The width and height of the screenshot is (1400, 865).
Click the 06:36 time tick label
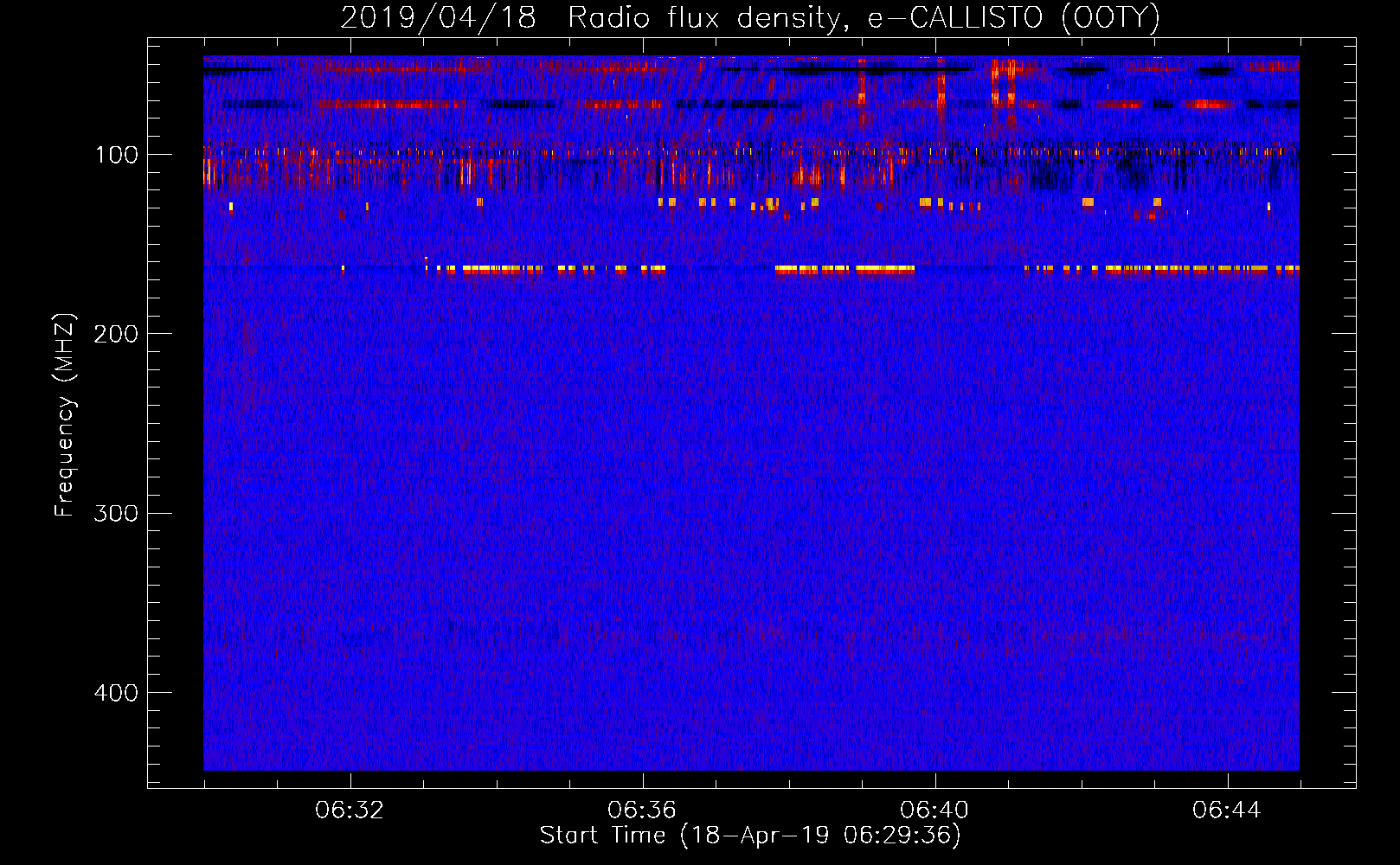tap(642, 811)
